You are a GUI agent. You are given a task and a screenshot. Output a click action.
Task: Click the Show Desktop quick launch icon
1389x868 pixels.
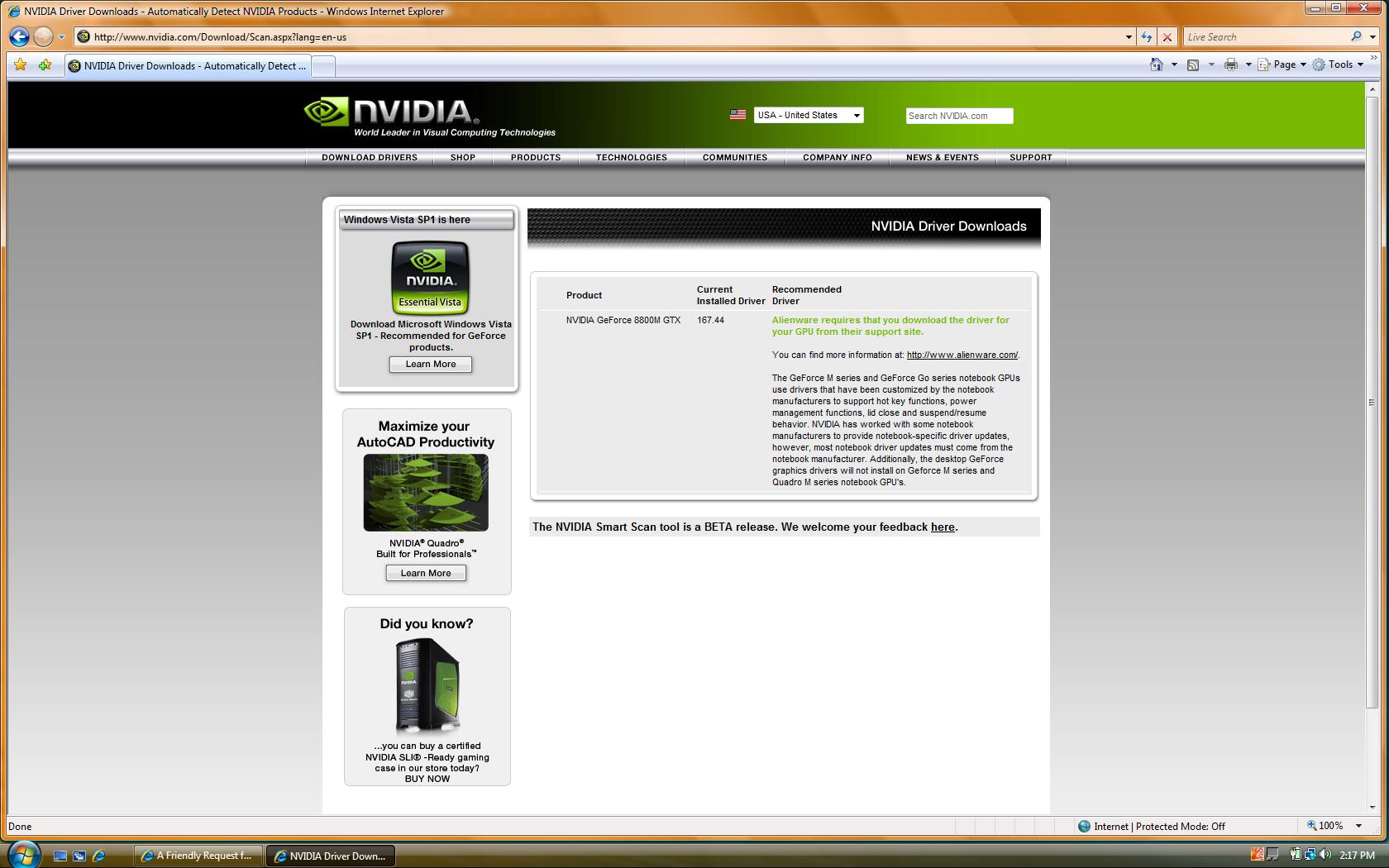(x=60, y=856)
